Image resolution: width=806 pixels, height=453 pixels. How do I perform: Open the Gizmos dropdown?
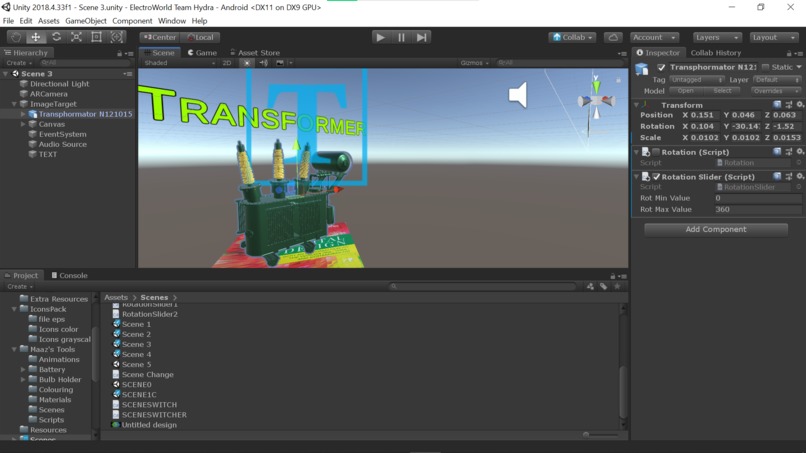(x=474, y=63)
